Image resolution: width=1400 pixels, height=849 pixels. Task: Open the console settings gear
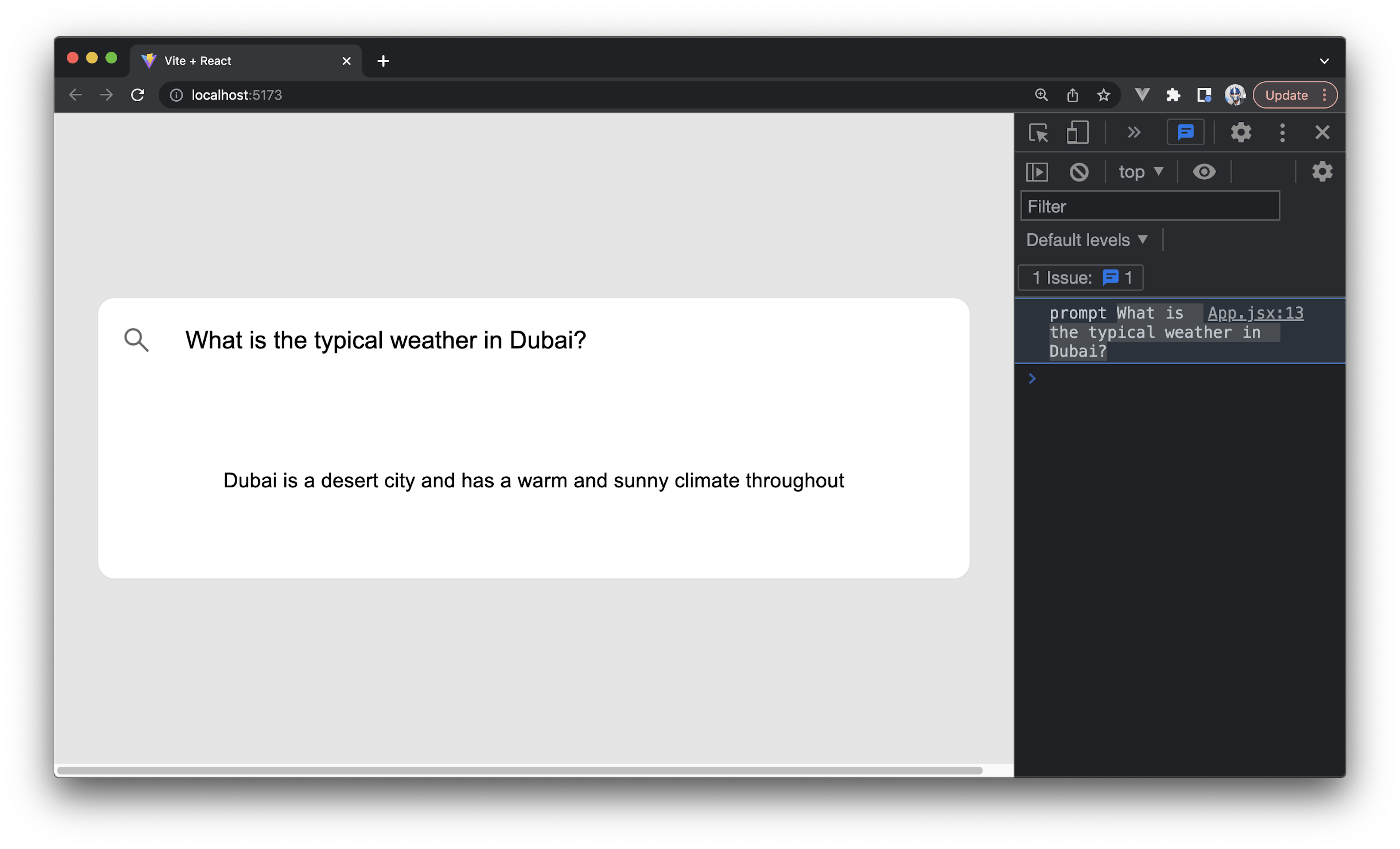tap(1322, 172)
